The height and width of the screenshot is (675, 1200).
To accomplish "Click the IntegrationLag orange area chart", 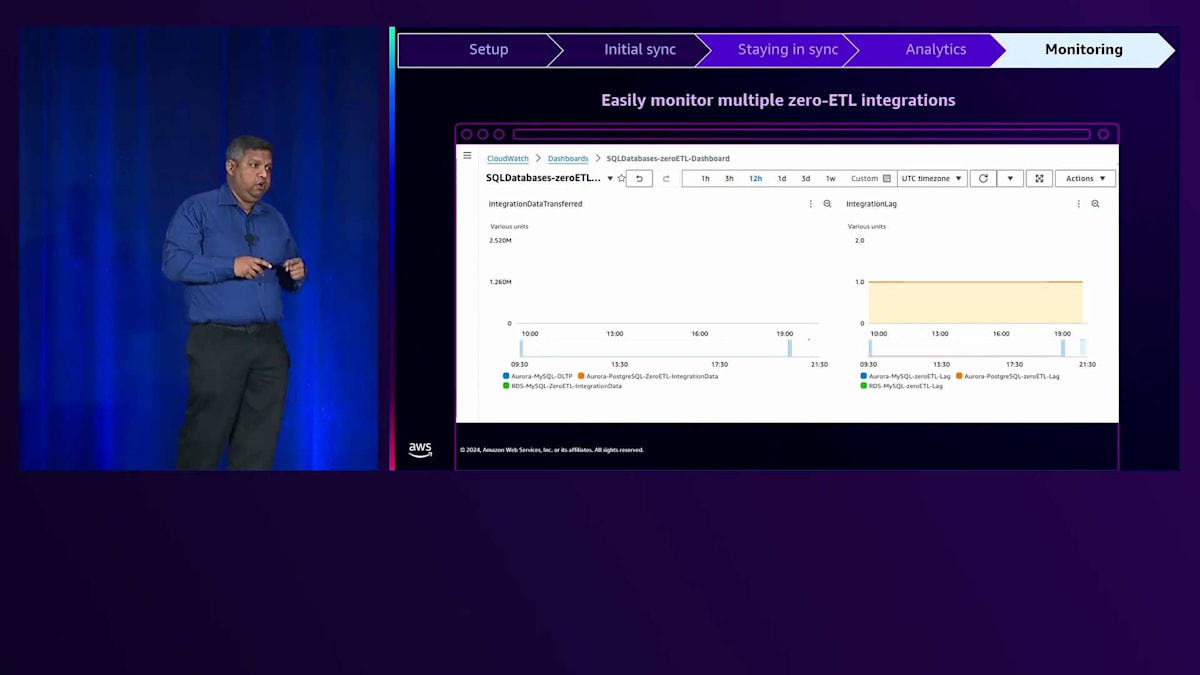I will pyautogui.click(x=975, y=302).
